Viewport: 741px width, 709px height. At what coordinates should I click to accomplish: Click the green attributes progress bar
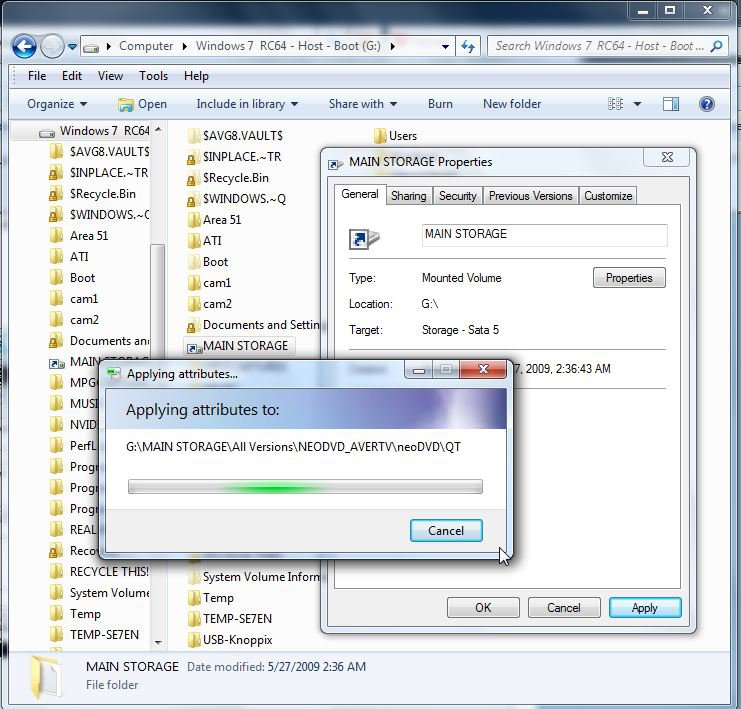305,486
